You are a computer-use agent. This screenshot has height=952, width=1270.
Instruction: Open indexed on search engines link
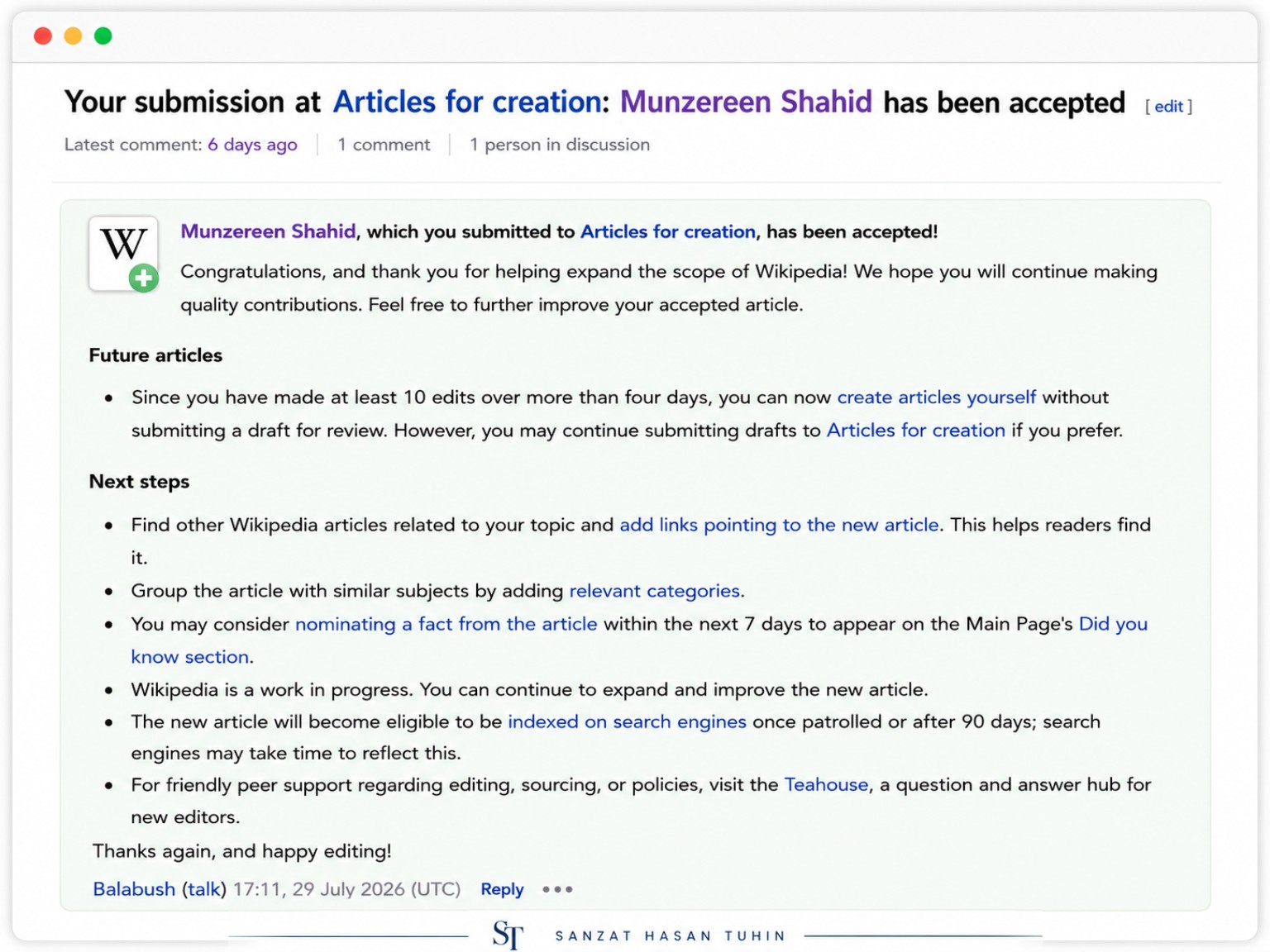tap(627, 721)
